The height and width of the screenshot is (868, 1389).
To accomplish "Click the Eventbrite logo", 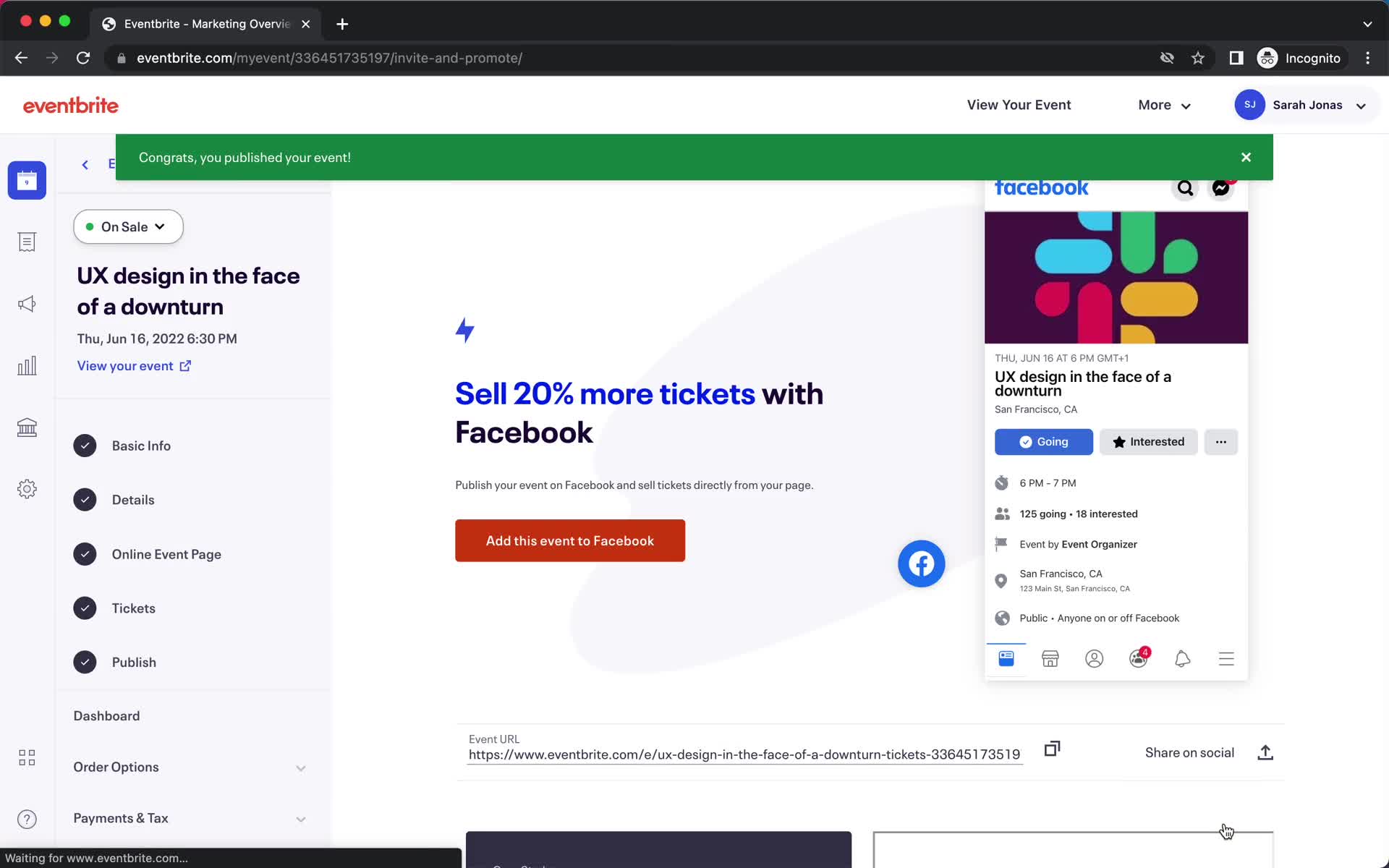I will (x=71, y=106).
